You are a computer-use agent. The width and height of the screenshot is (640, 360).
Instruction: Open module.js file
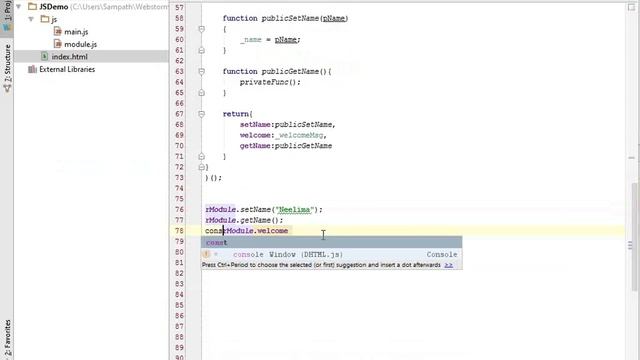click(80, 44)
